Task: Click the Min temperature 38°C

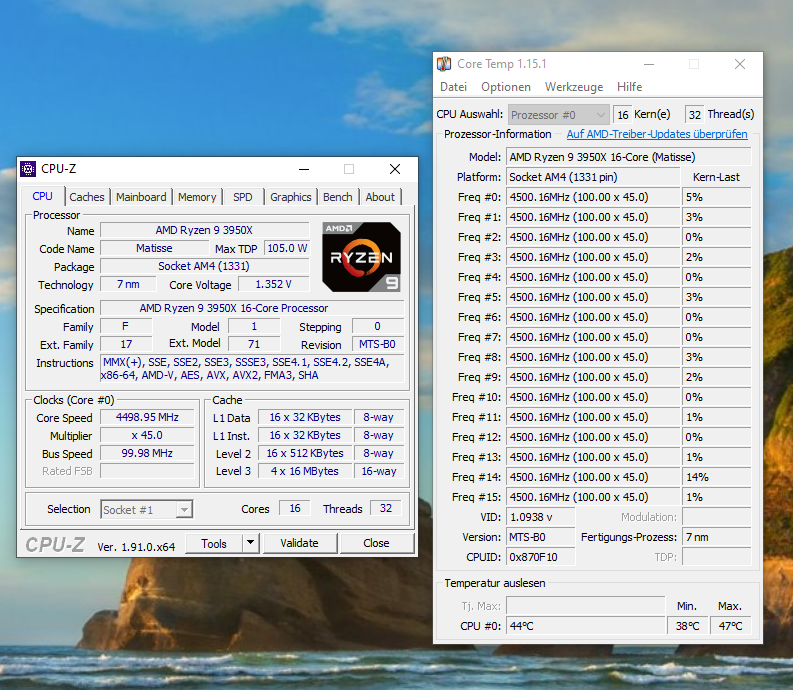Action: (688, 626)
